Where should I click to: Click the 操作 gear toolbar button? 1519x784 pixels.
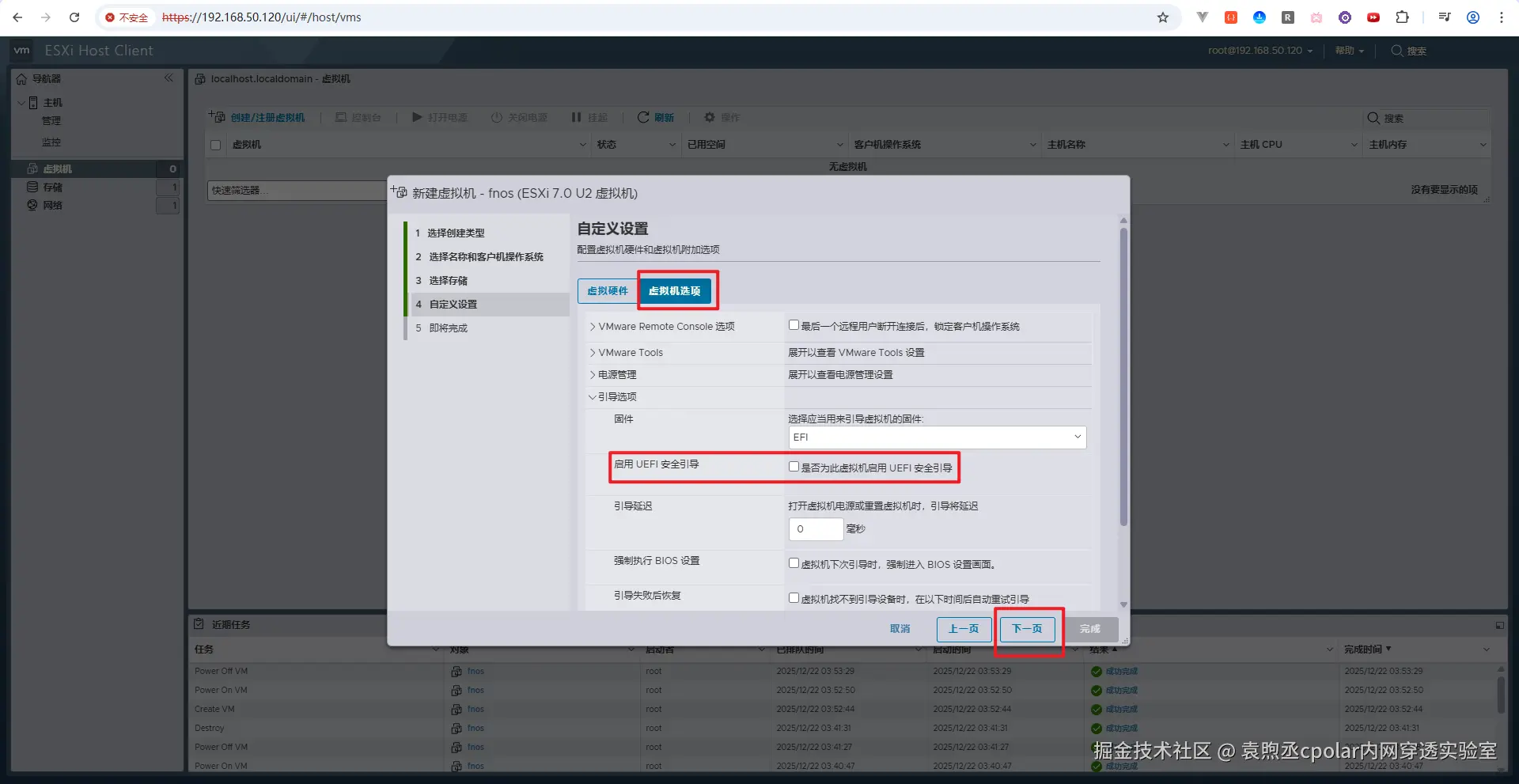722,117
